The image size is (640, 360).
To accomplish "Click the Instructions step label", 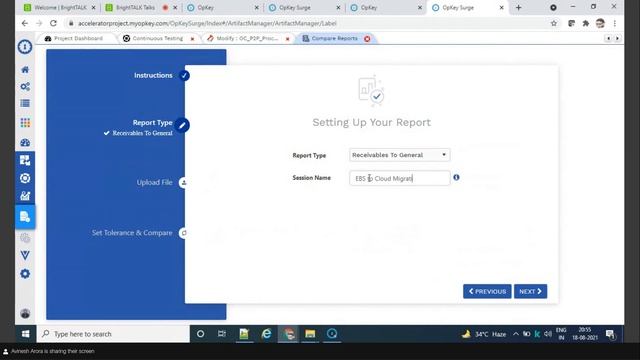I will point(153,76).
